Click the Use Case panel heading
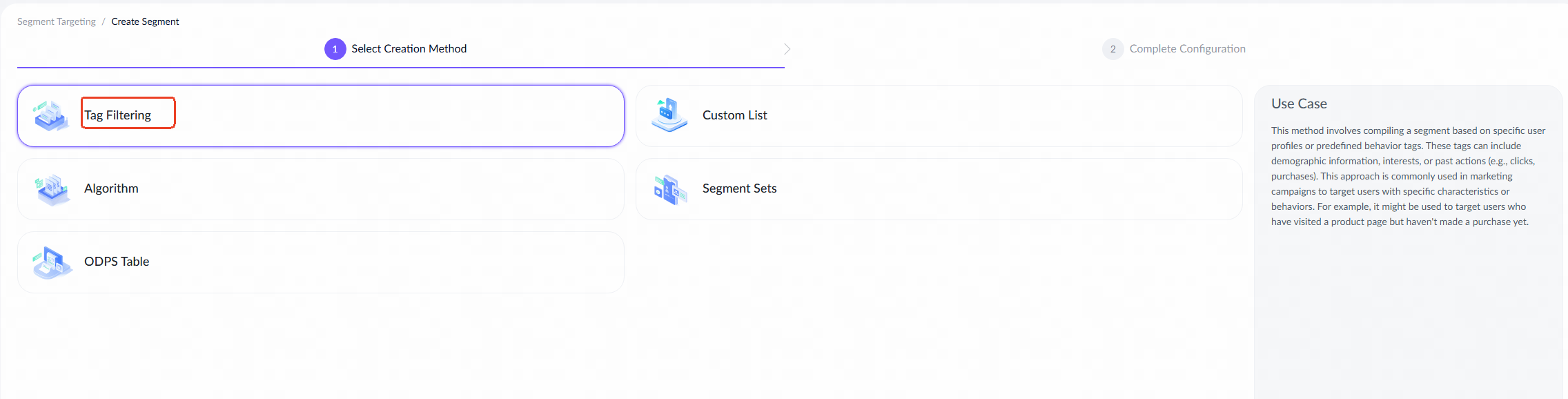 (x=1299, y=104)
